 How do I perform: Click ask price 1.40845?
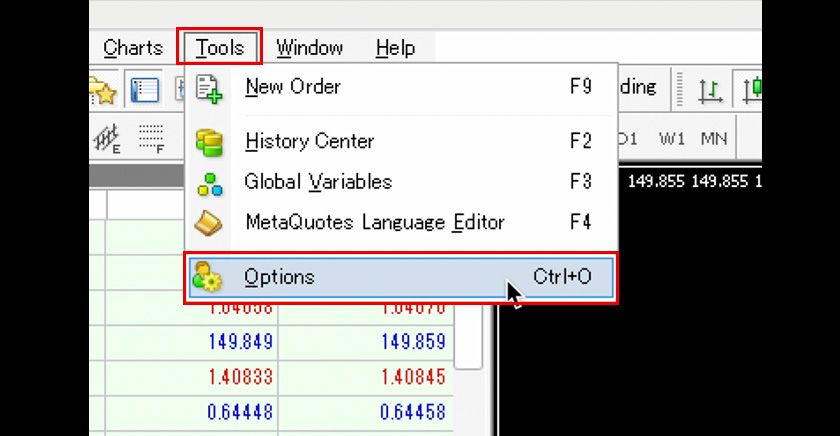pyautogui.click(x=413, y=377)
